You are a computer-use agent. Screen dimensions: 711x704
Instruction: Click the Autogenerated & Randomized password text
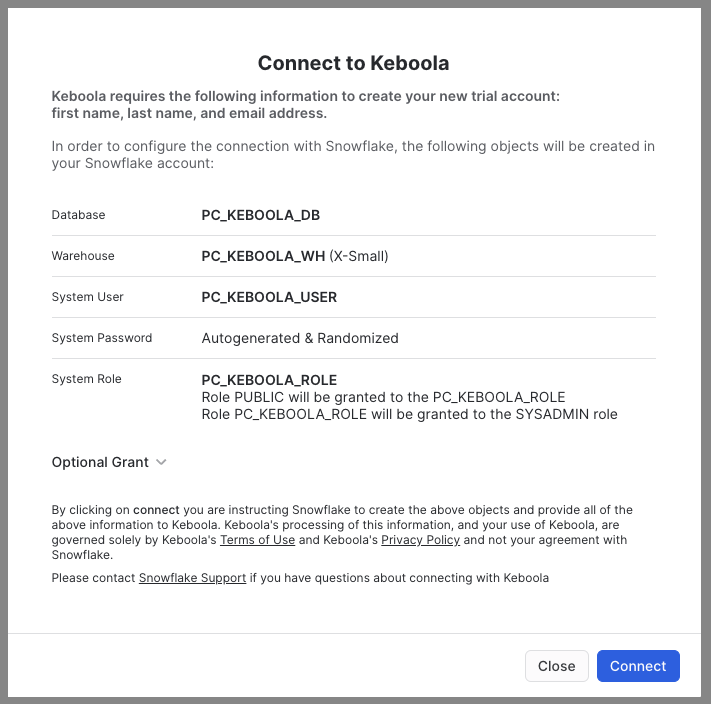(x=300, y=338)
